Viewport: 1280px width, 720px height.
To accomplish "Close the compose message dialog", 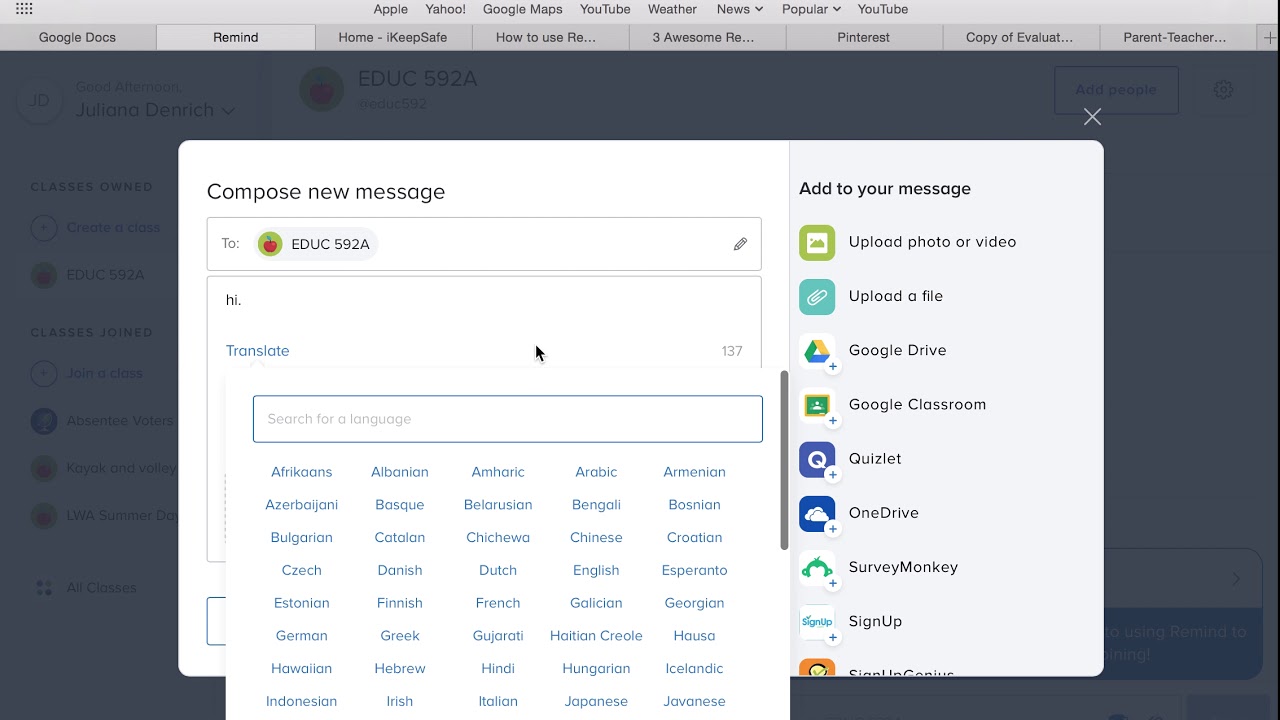I will [x=1092, y=117].
